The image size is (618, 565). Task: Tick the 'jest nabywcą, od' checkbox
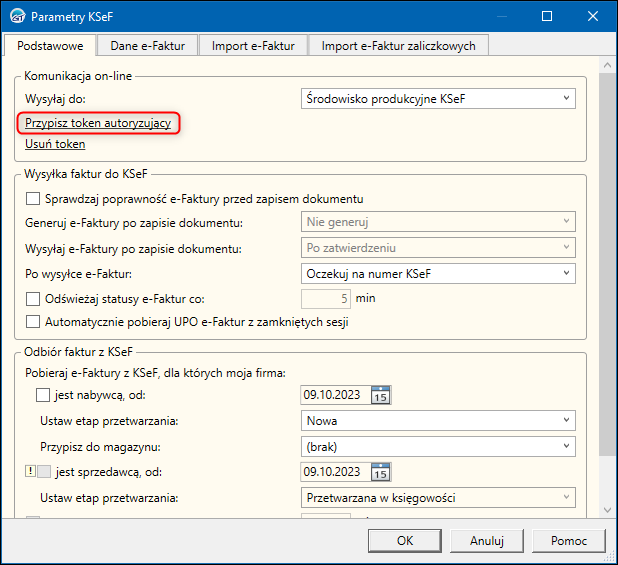pos(43,396)
